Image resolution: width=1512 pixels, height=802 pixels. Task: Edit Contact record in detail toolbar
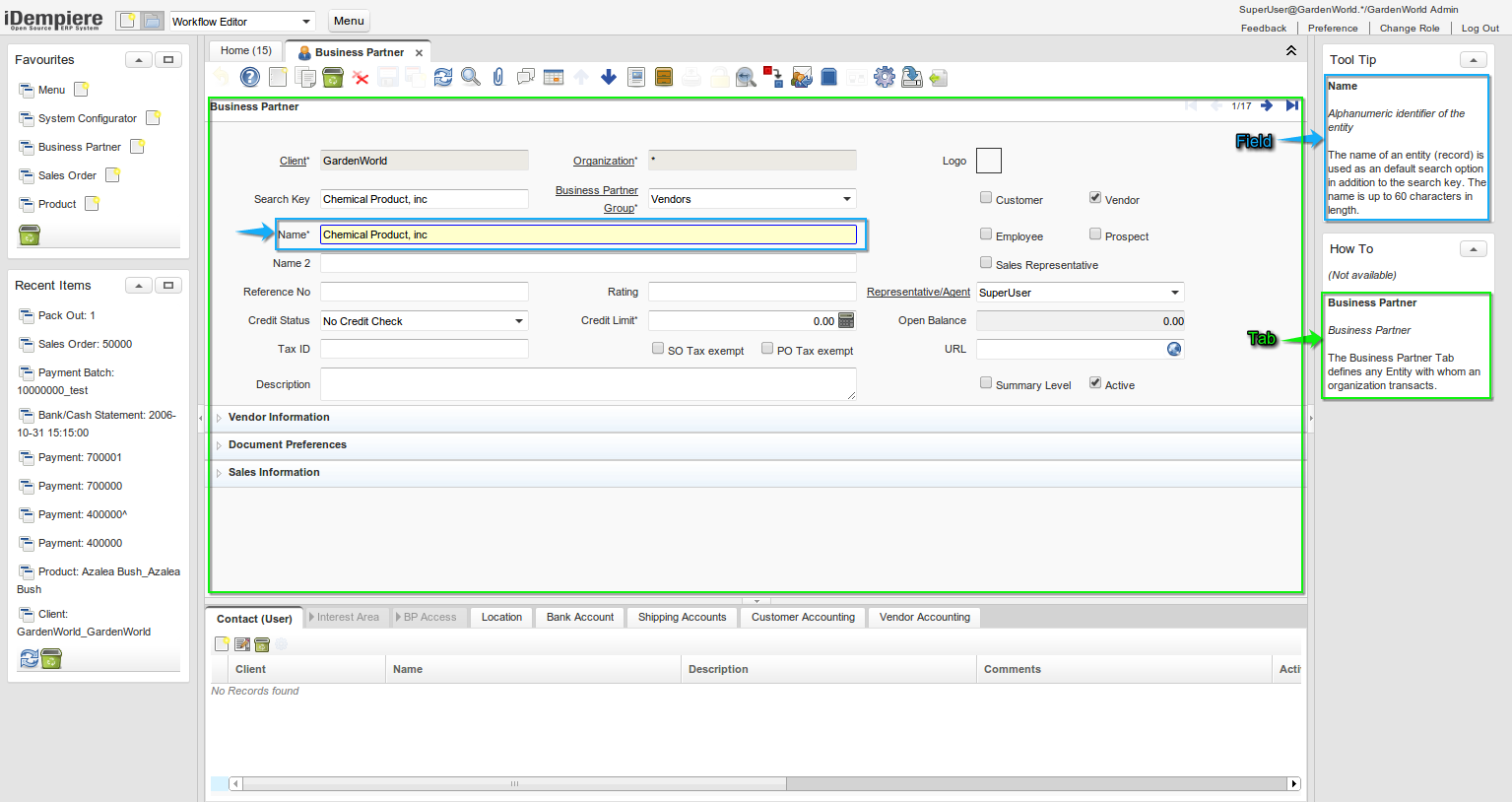click(242, 643)
